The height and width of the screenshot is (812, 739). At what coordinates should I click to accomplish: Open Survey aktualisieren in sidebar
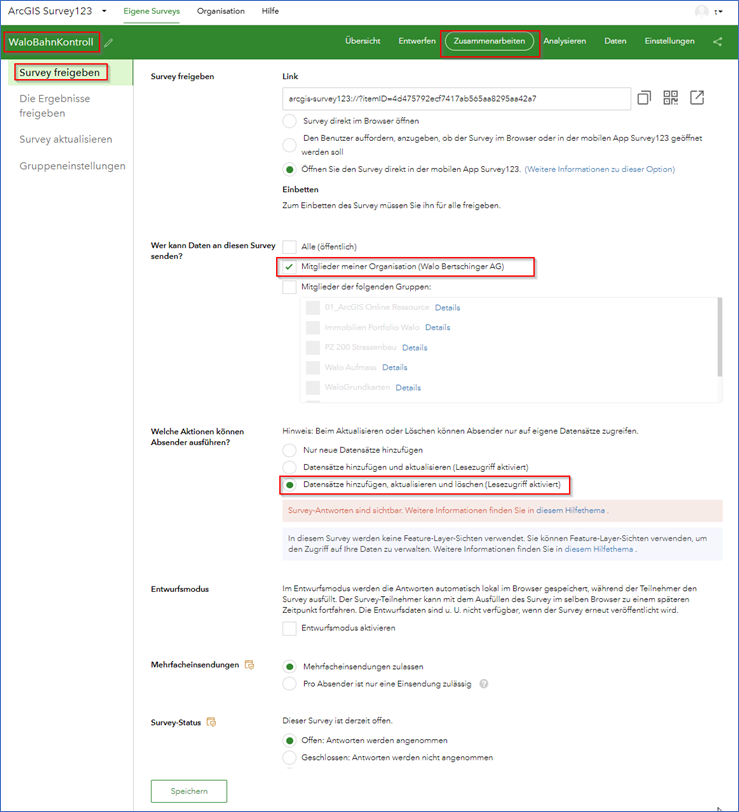point(66,139)
